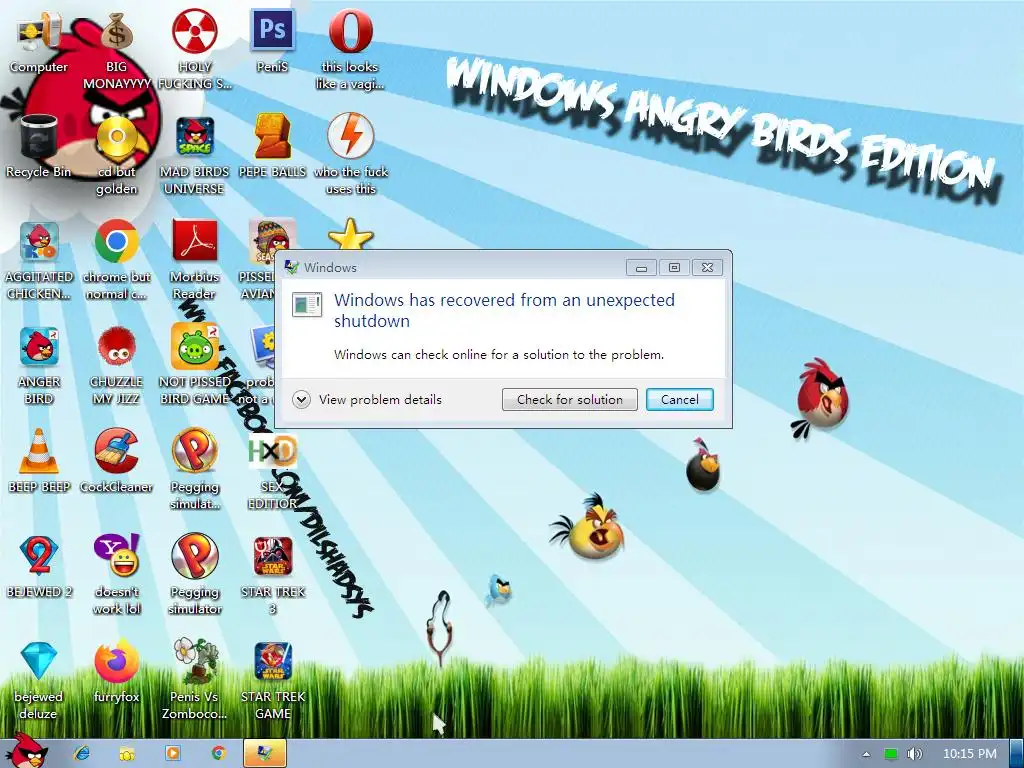Launch BEJEWED 2 desktop icon
The height and width of the screenshot is (768, 1024).
39,566
